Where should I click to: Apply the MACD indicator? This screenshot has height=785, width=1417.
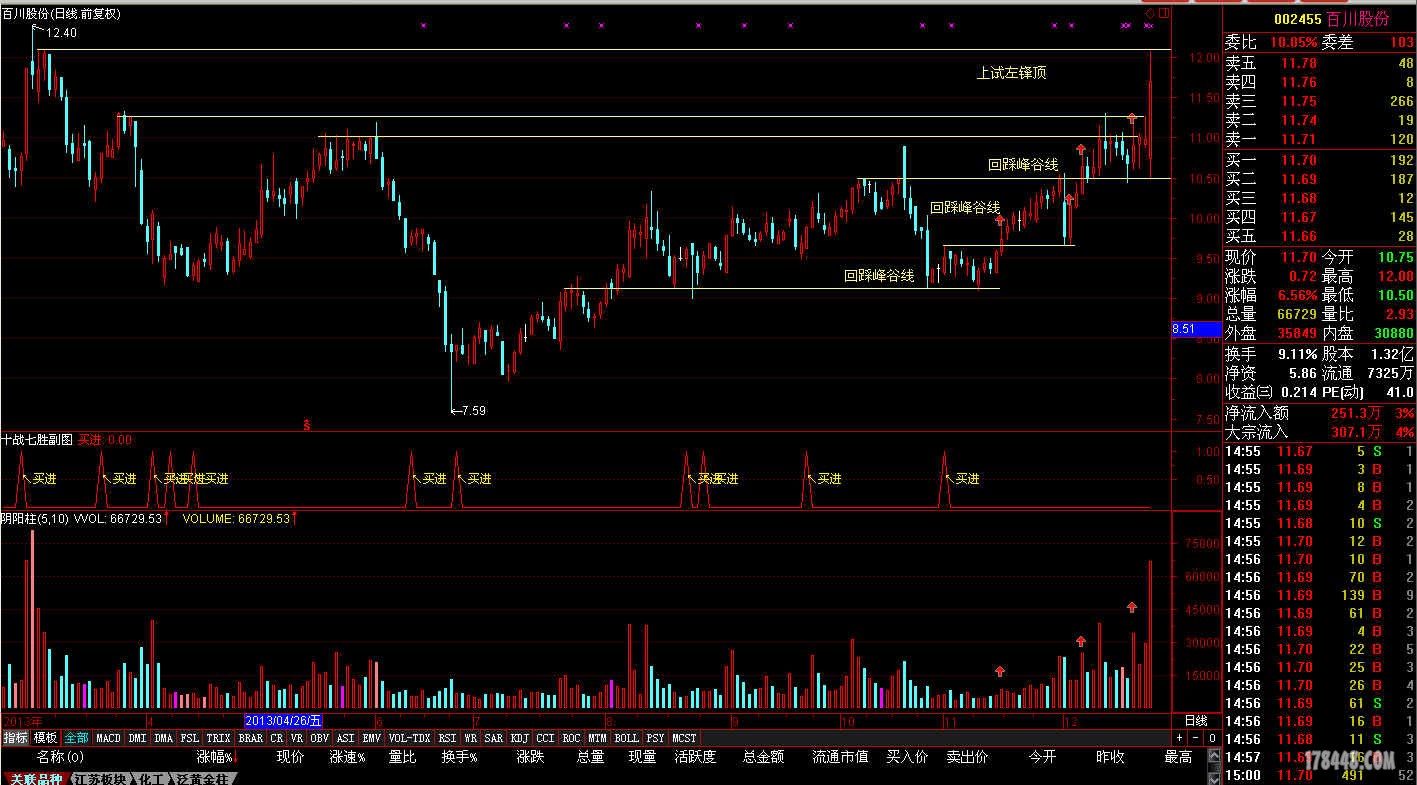coord(108,739)
